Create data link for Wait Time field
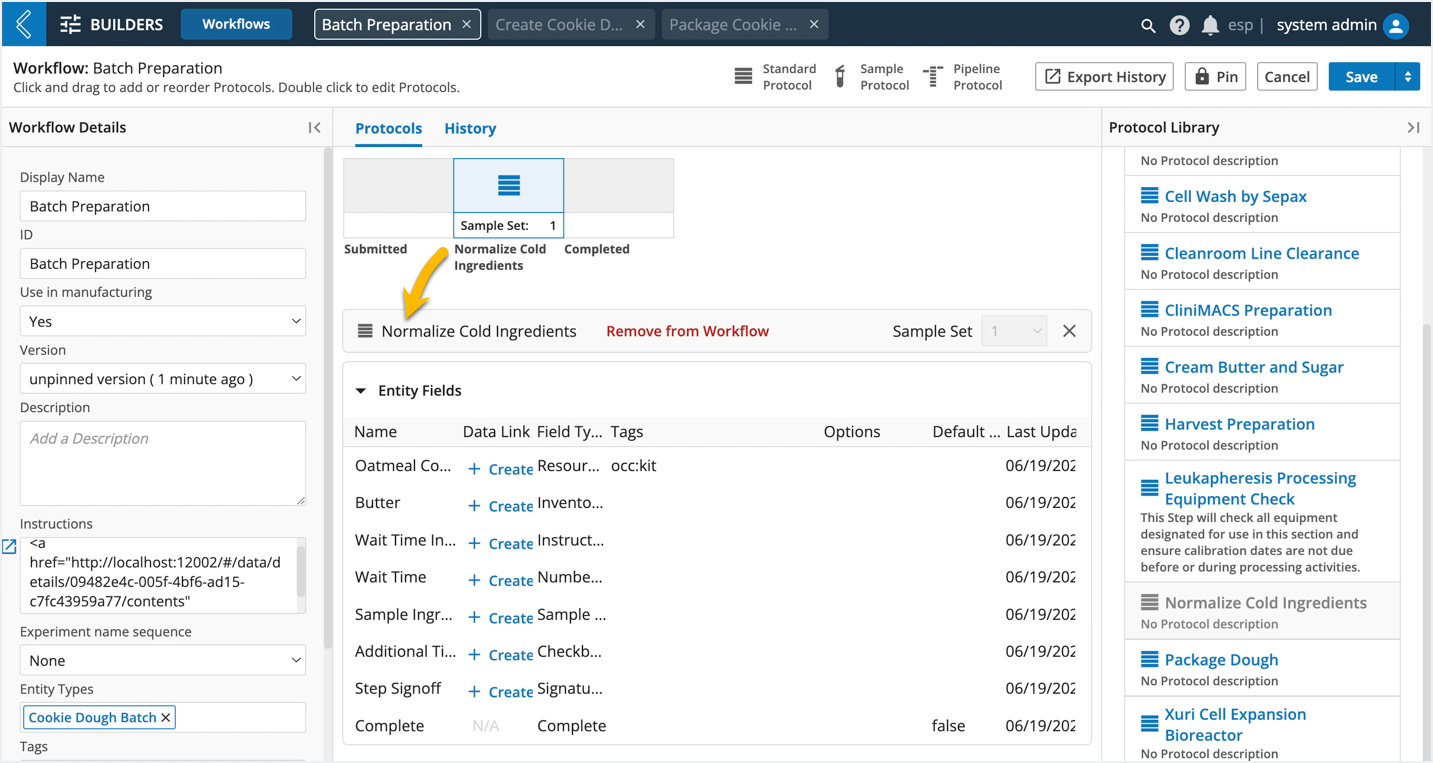This screenshot has height=763, width=1433. click(x=500, y=580)
